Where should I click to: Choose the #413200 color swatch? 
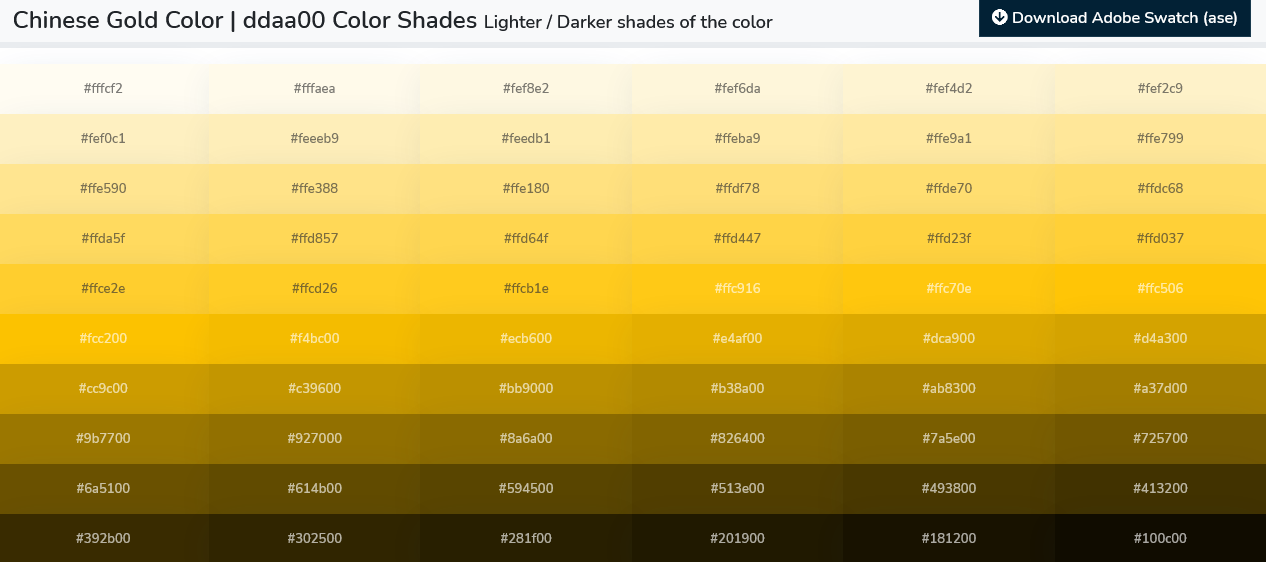pyautogui.click(x=1160, y=488)
